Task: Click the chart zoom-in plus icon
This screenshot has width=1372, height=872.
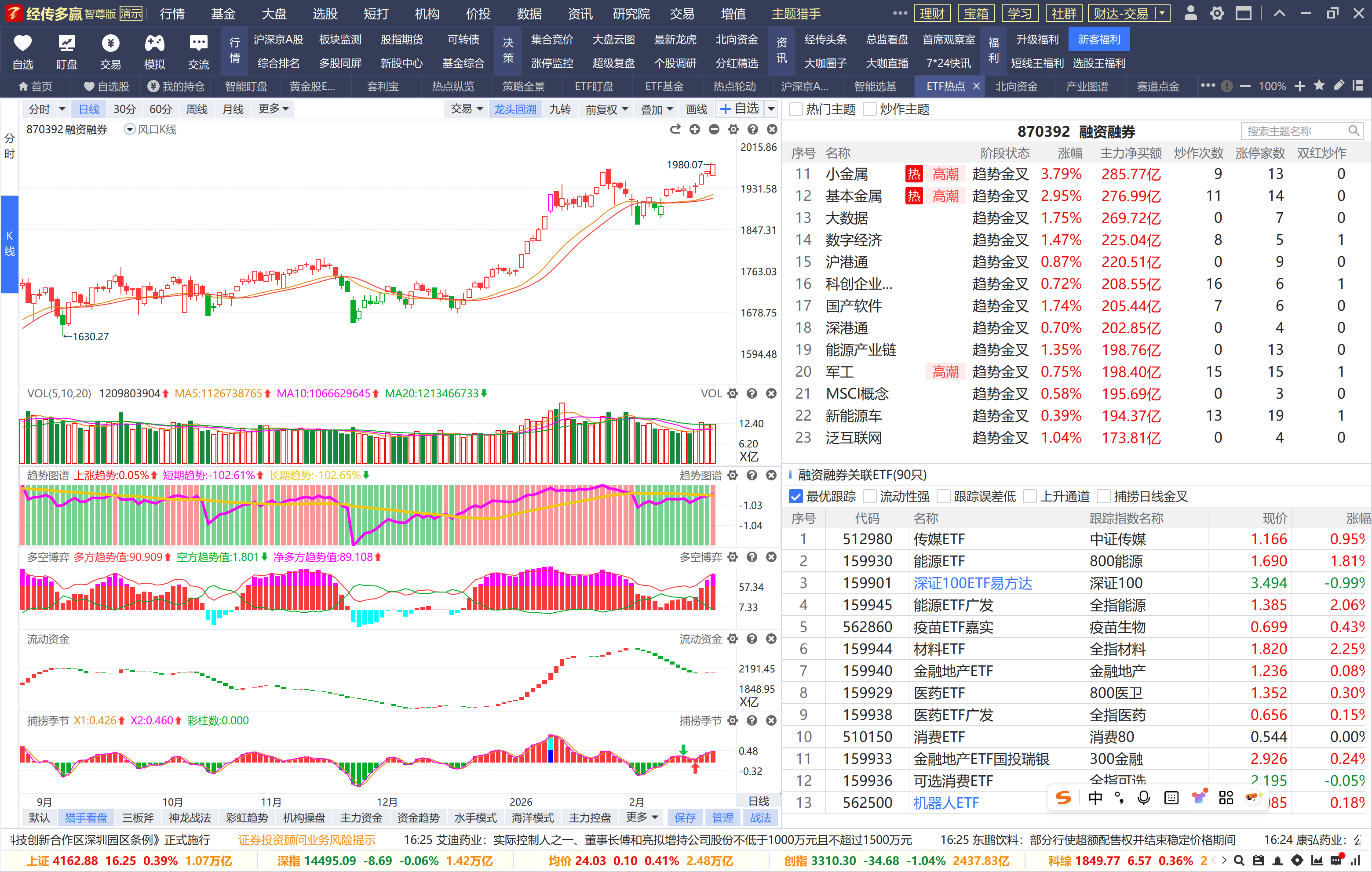Action: 694,130
